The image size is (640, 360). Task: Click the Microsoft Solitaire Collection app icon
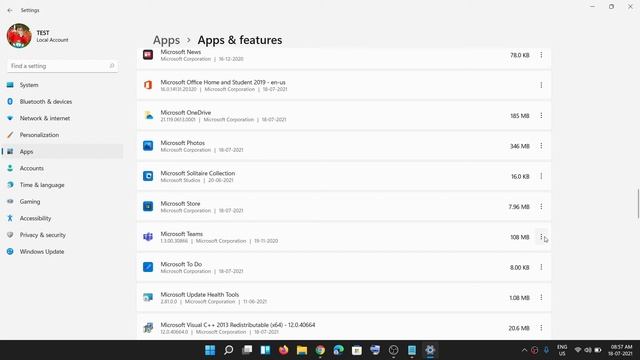point(148,176)
